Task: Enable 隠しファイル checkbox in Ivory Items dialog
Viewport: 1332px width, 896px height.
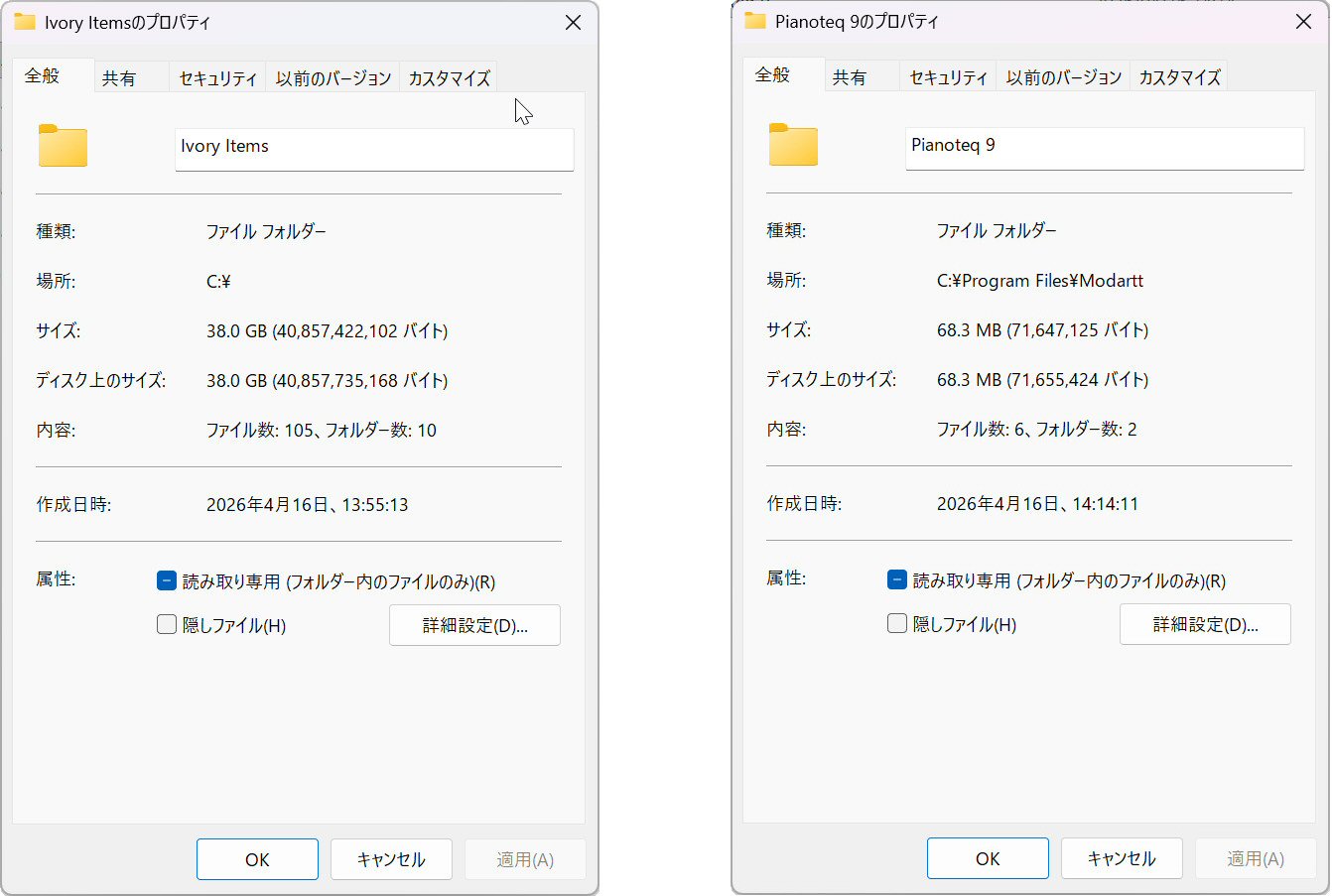Action: pyautogui.click(x=167, y=625)
